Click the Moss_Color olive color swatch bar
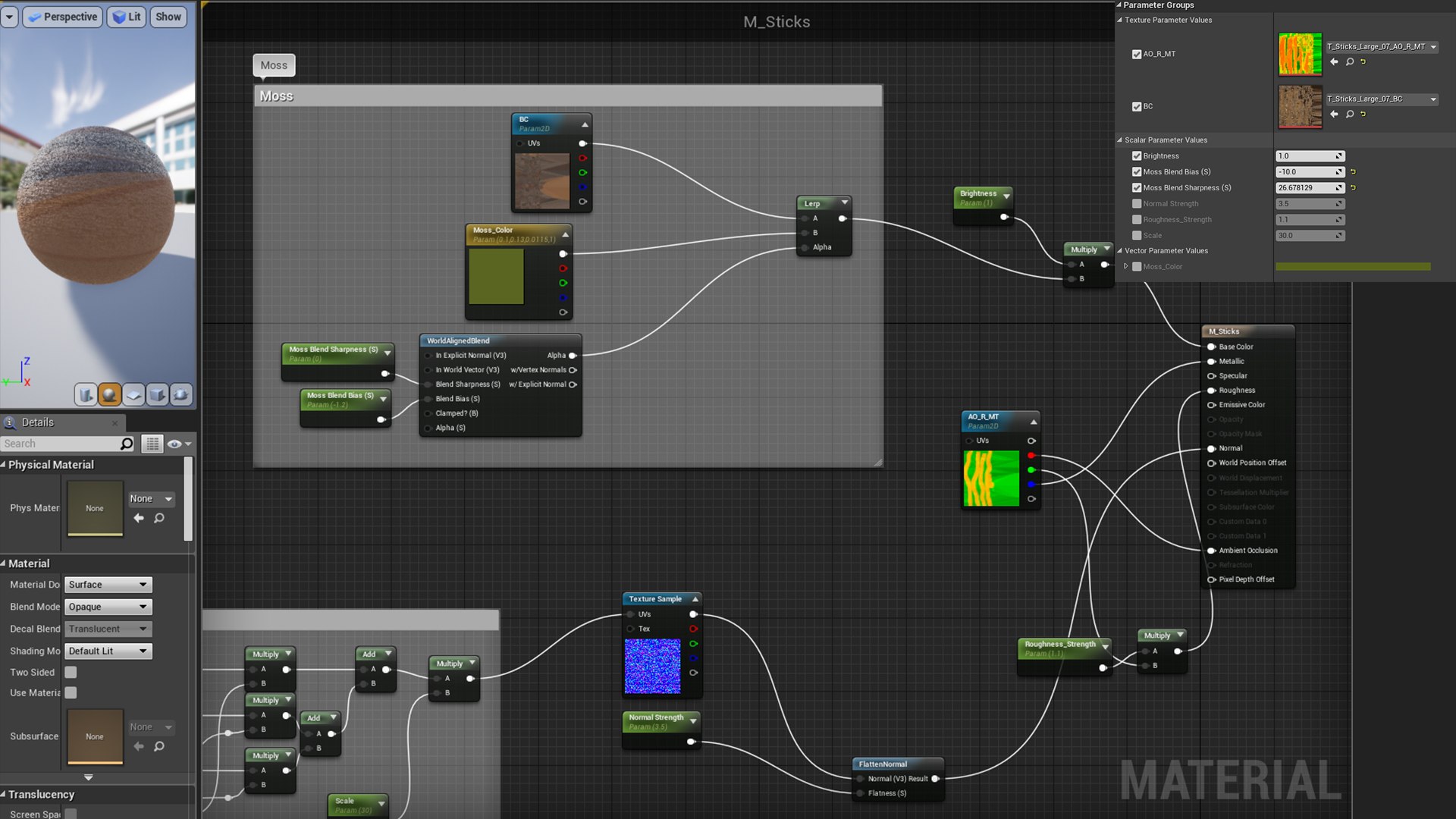The height and width of the screenshot is (819, 1456). tap(1353, 267)
